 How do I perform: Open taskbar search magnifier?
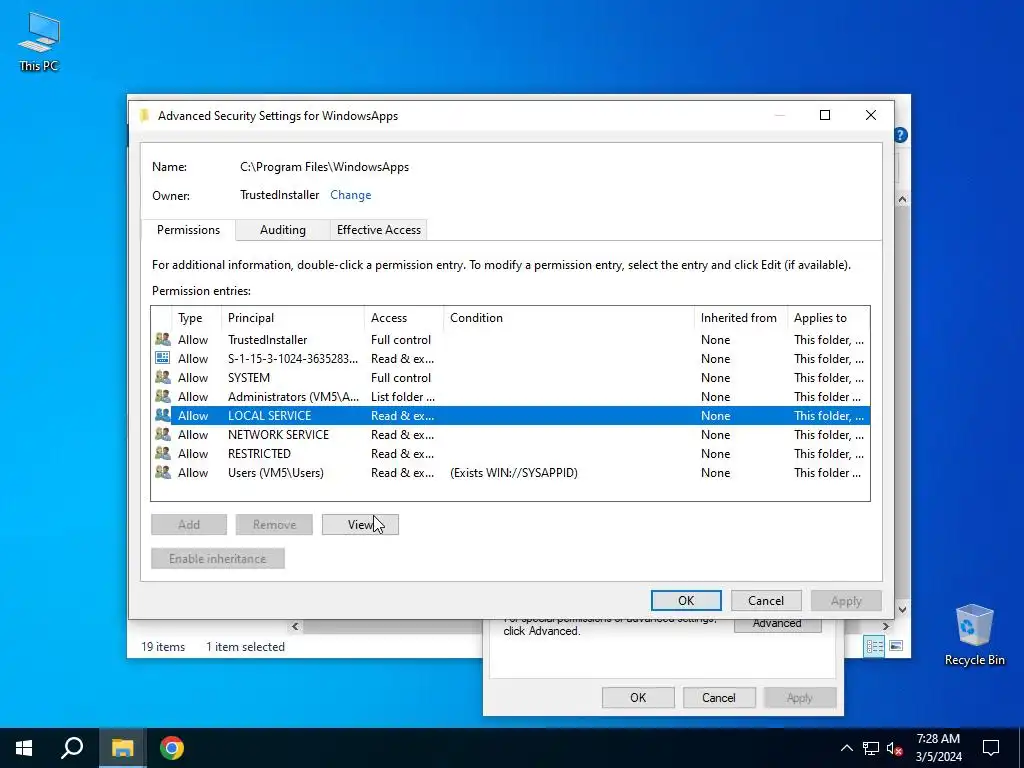pyautogui.click(x=72, y=748)
